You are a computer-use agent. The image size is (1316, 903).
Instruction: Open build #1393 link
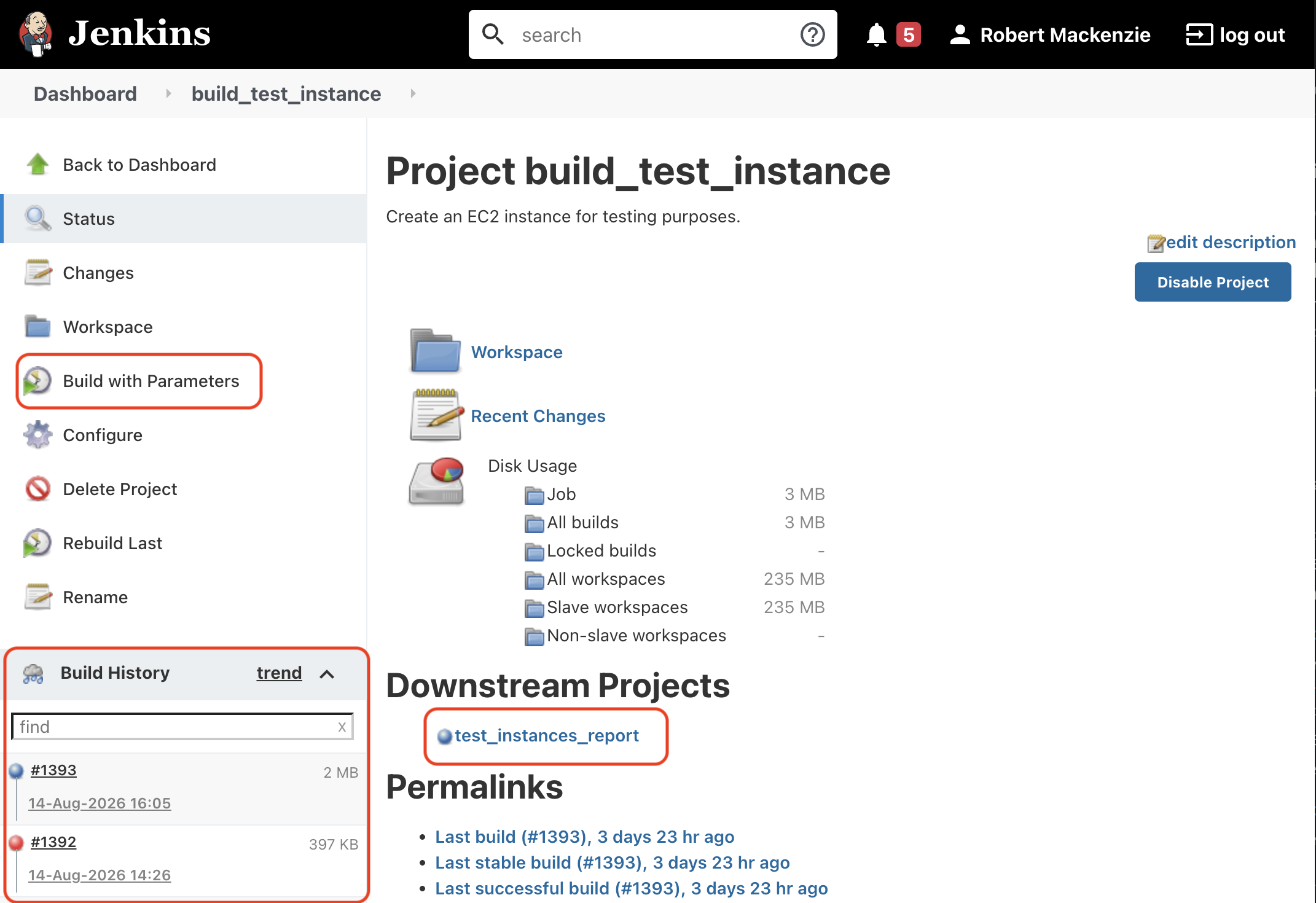(x=53, y=770)
